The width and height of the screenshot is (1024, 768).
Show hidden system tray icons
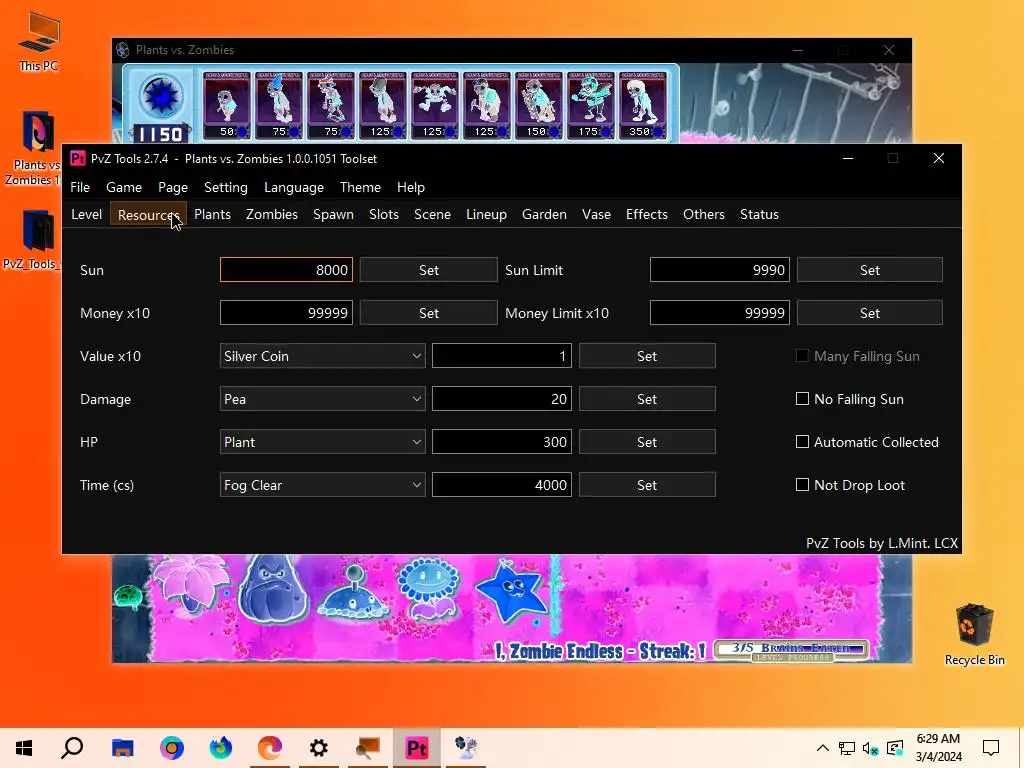[823, 748]
